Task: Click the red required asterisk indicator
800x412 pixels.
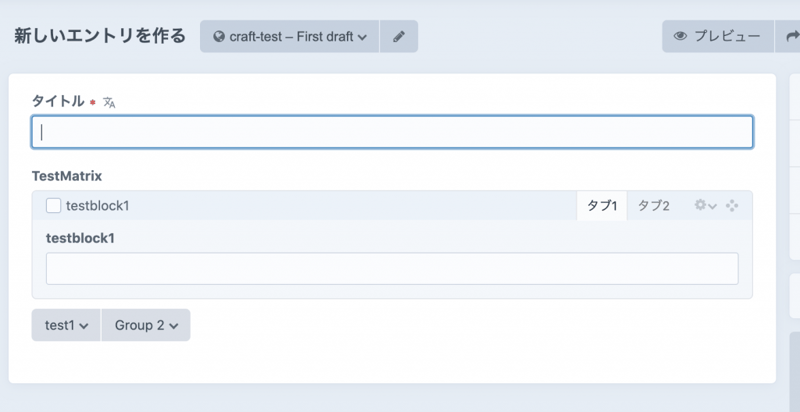Action: point(93,102)
